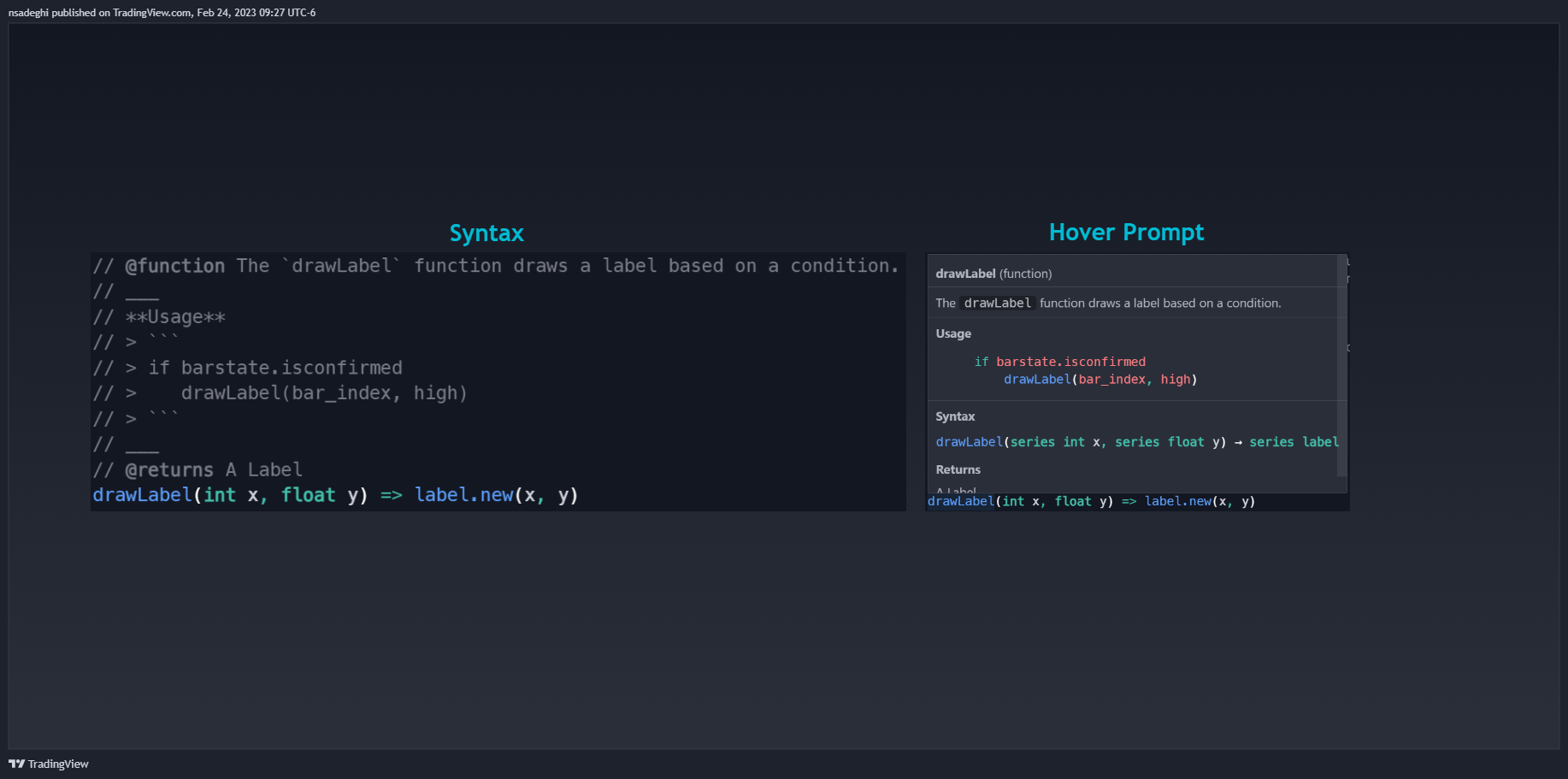The image size is (1568, 779).
Task: Click the '// @returns A Label' comment line
Action: (197, 469)
